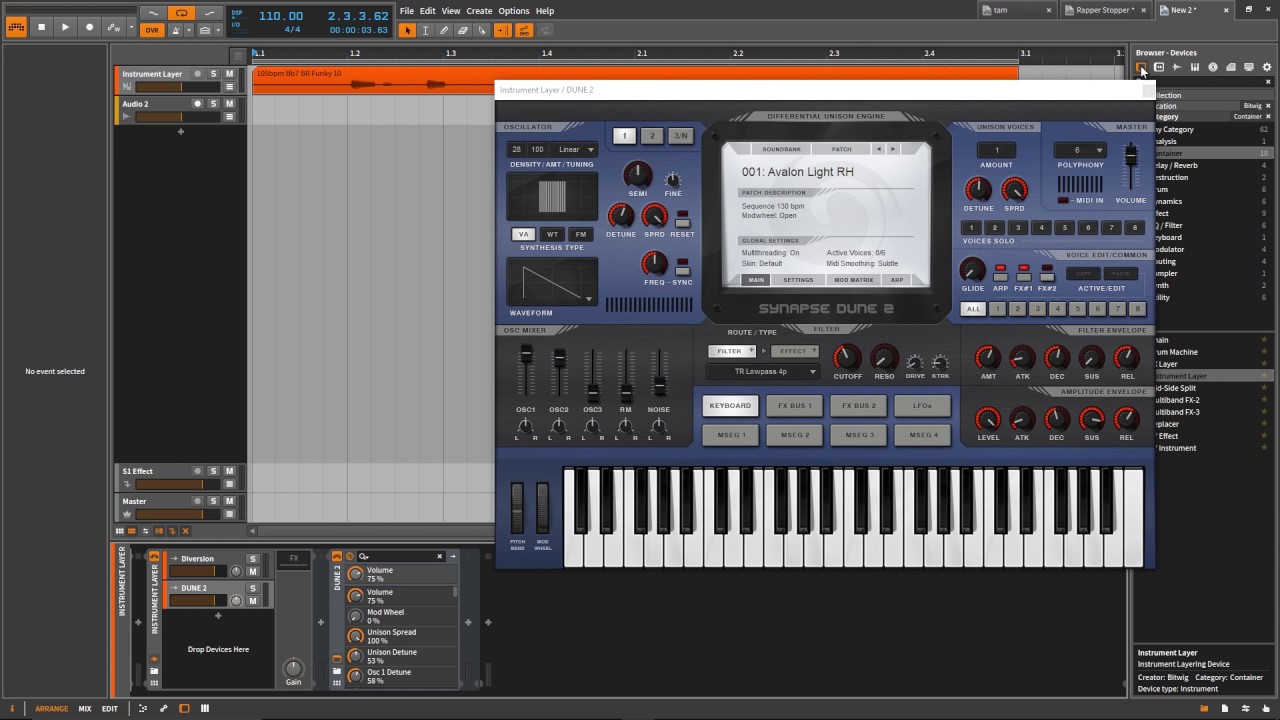Open the File menu
The width and height of the screenshot is (1280, 720).
407,11
